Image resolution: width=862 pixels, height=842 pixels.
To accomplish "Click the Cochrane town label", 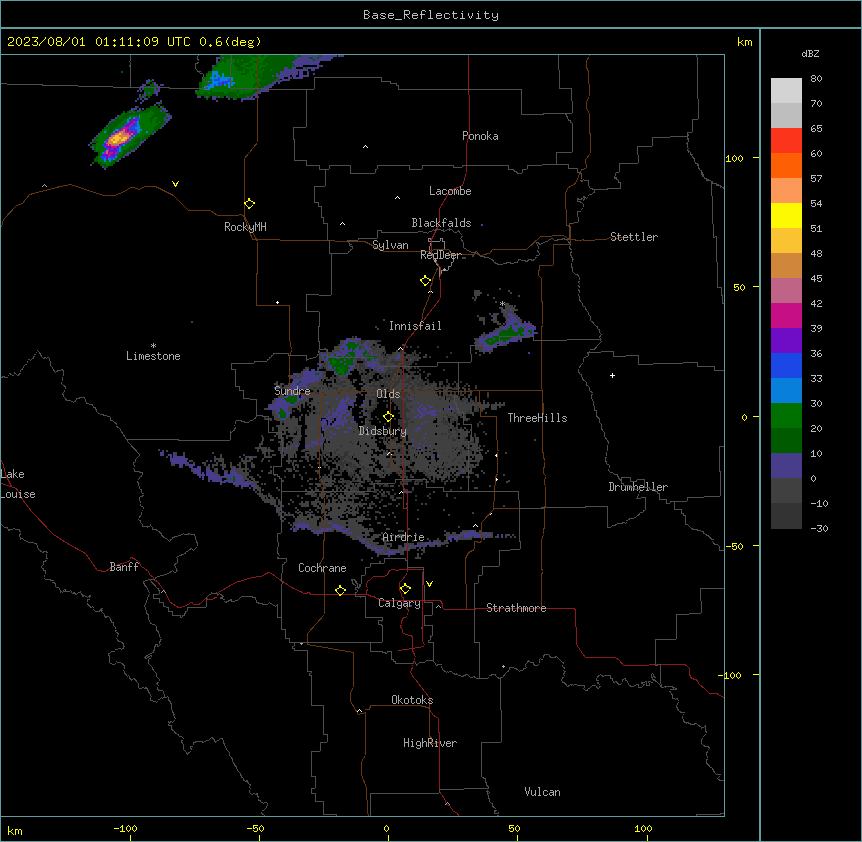I will [322, 568].
